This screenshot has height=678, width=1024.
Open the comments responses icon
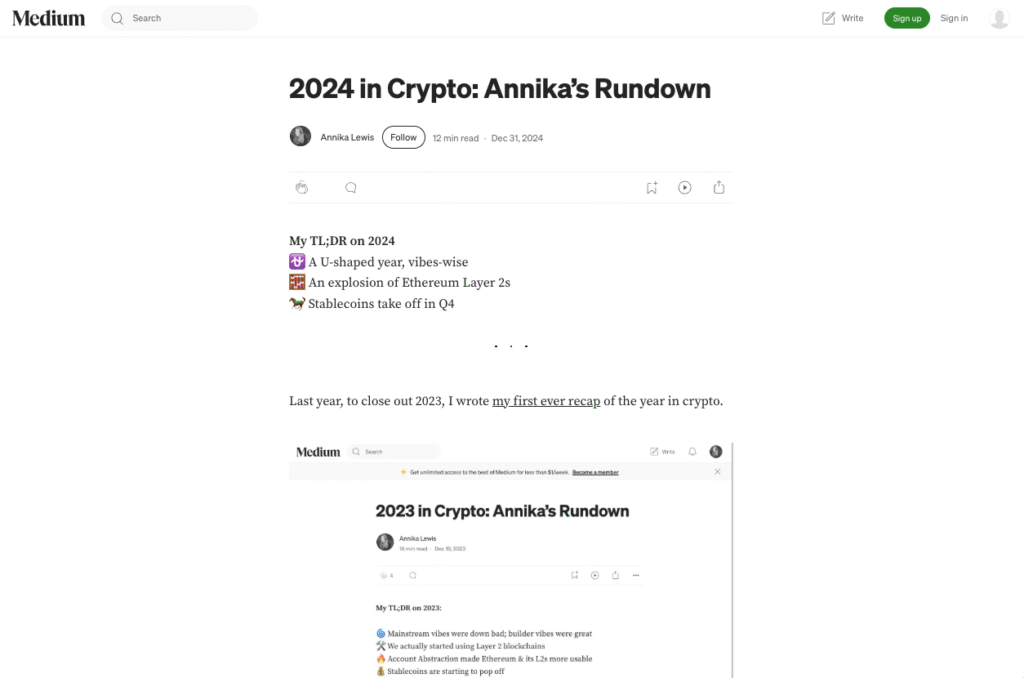351,187
